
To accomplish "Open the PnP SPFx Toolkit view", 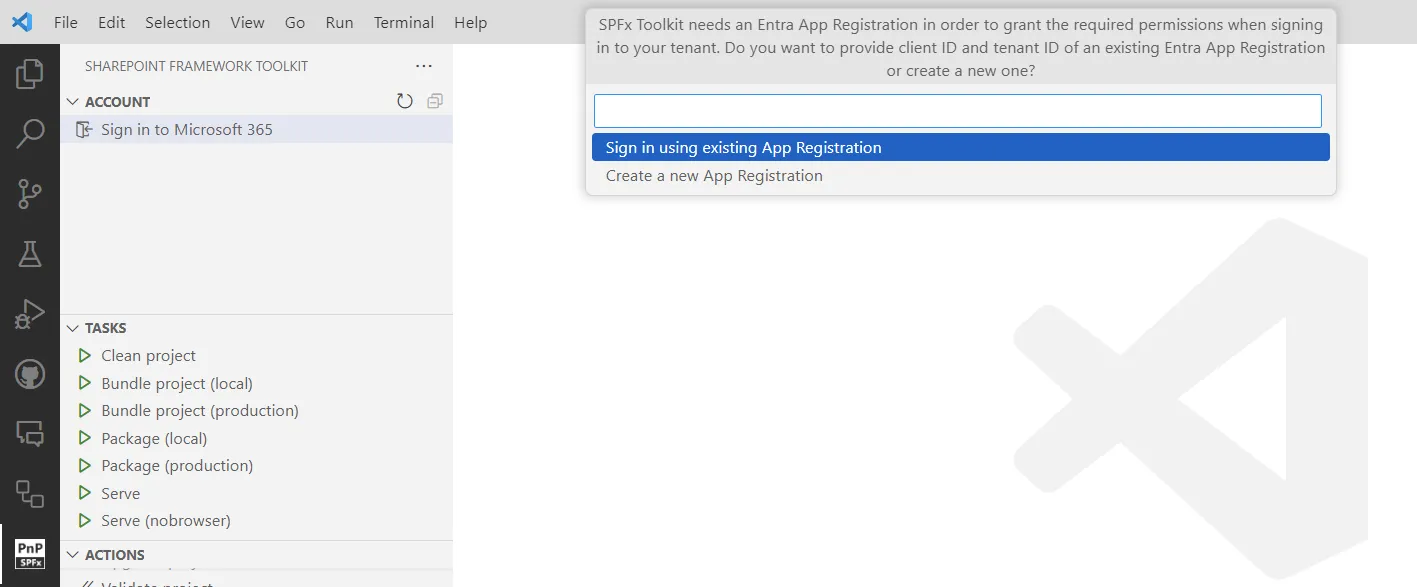I will tap(30, 552).
